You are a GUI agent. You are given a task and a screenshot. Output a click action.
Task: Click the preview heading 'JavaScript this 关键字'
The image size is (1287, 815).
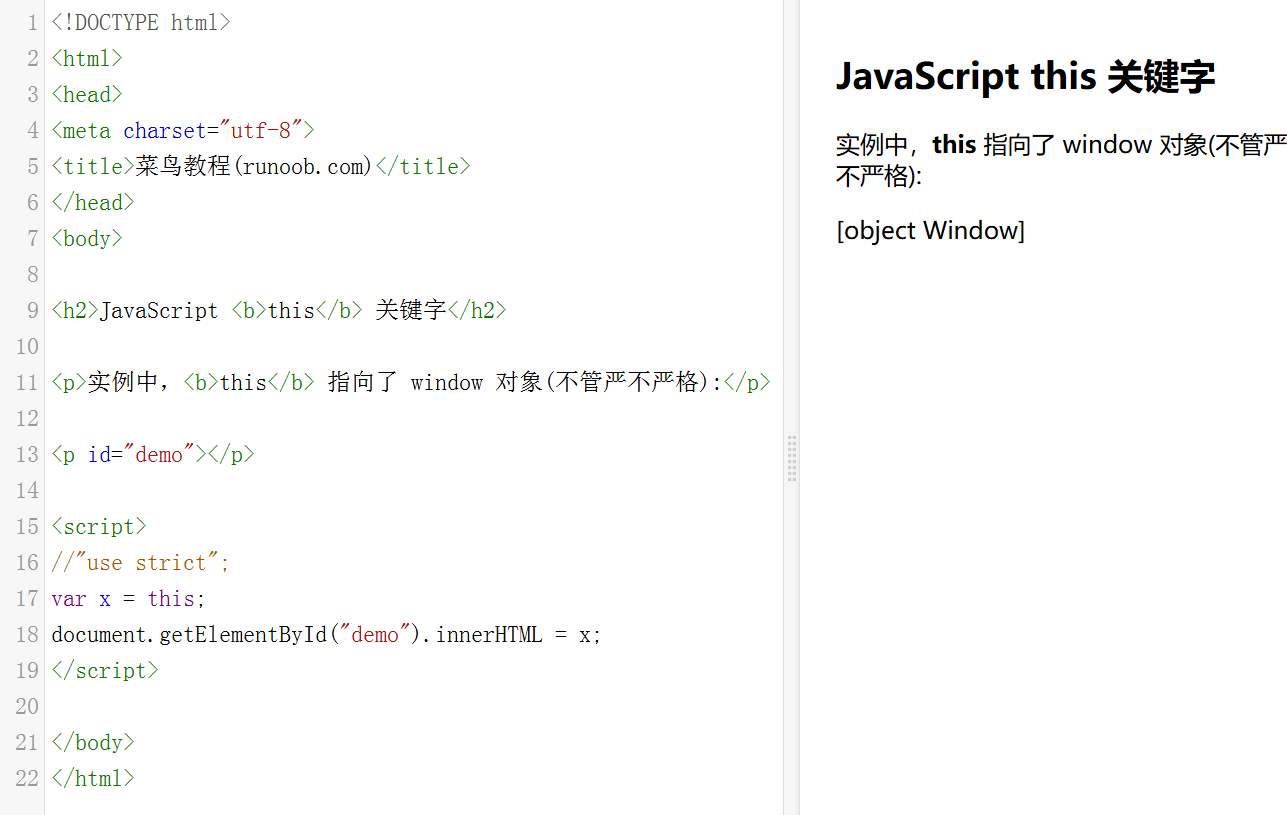pyautogui.click(x=1025, y=76)
